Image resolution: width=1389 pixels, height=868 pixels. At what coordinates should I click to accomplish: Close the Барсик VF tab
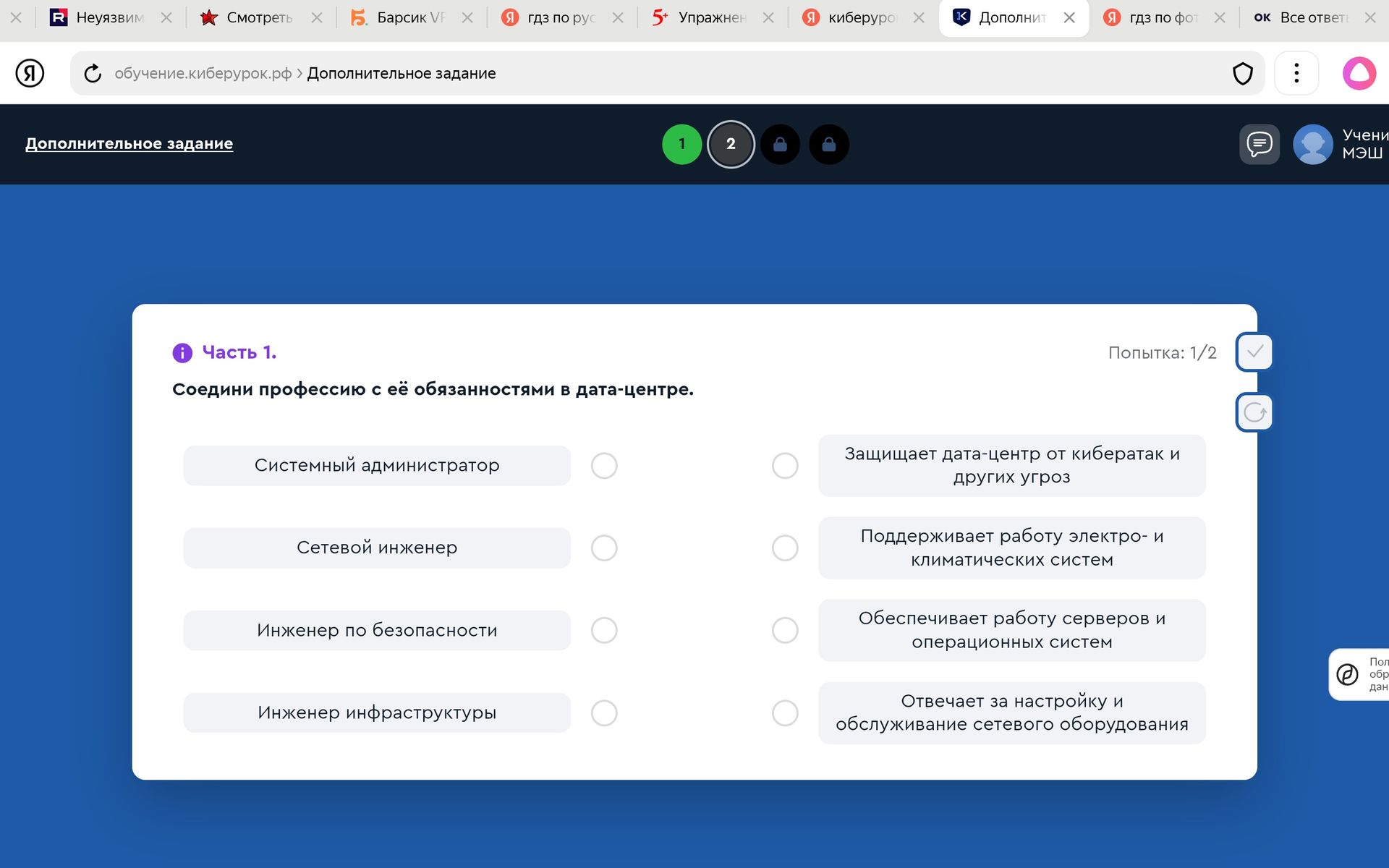[x=467, y=17]
